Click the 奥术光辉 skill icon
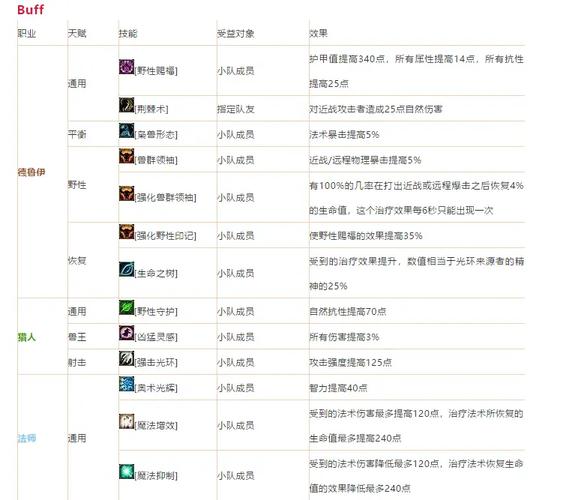 (x=126, y=384)
